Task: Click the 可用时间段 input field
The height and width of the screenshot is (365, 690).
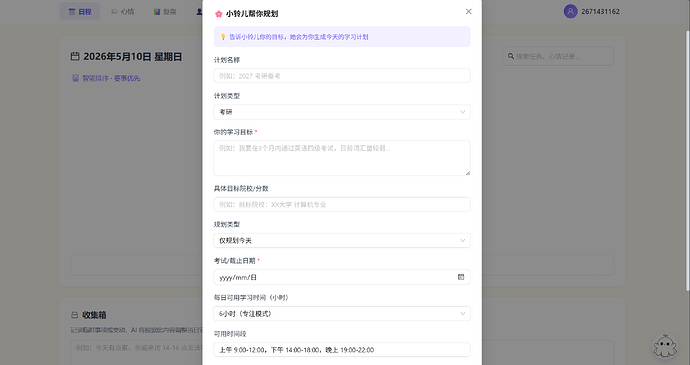Action: click(342, 350)
